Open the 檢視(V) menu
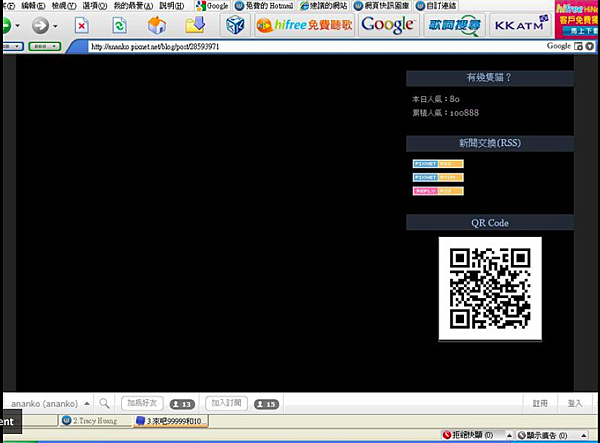600x443 pixels. point(64,6)
